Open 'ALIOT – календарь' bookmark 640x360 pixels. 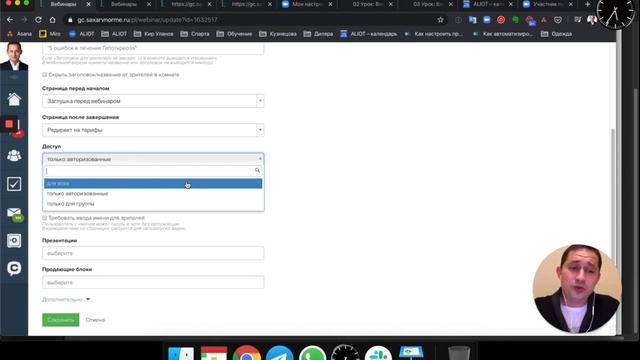pyautogui.click(x=369, y=34)
